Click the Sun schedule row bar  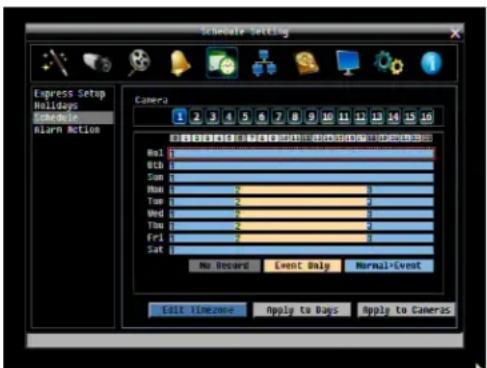coord(302,178)
